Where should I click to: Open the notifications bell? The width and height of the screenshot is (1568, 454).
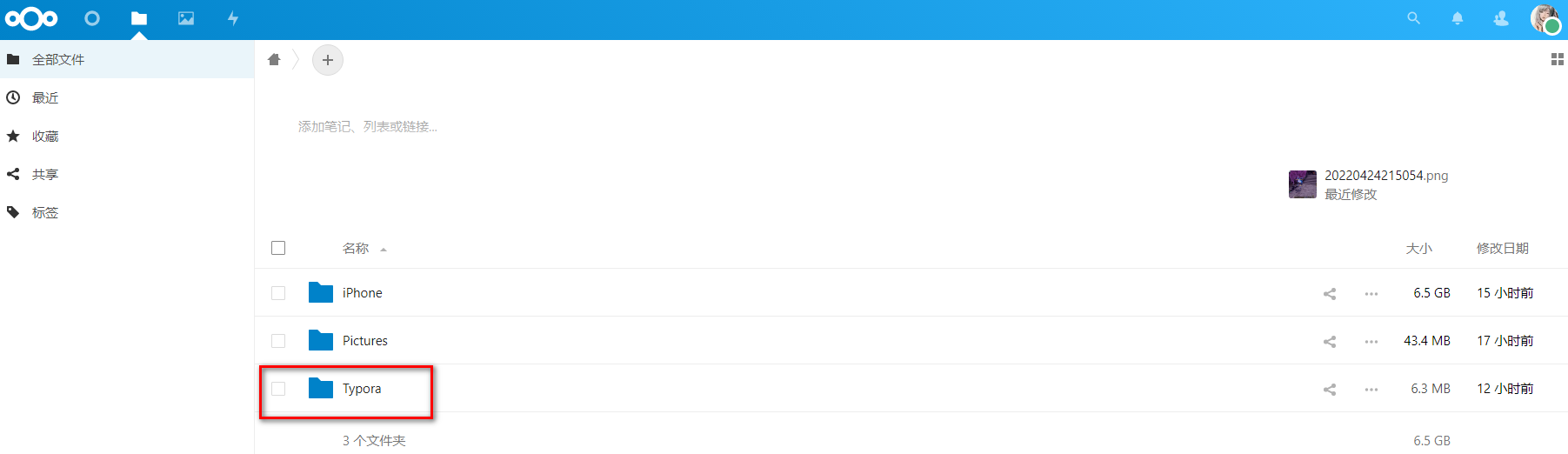click(x=1458, y=18)
